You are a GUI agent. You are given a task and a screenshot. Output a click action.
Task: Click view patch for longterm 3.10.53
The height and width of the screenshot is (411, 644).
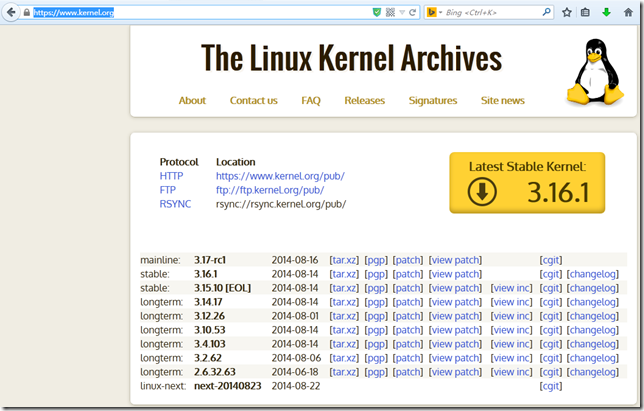[x=455, y=330]
